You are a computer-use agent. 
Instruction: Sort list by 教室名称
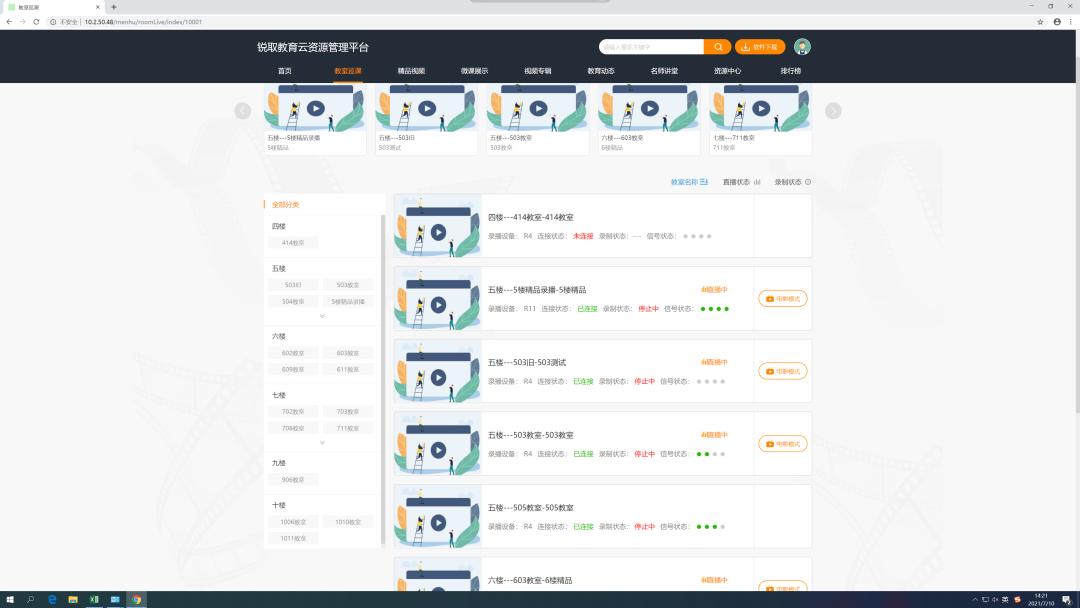[x=689, y=182]
